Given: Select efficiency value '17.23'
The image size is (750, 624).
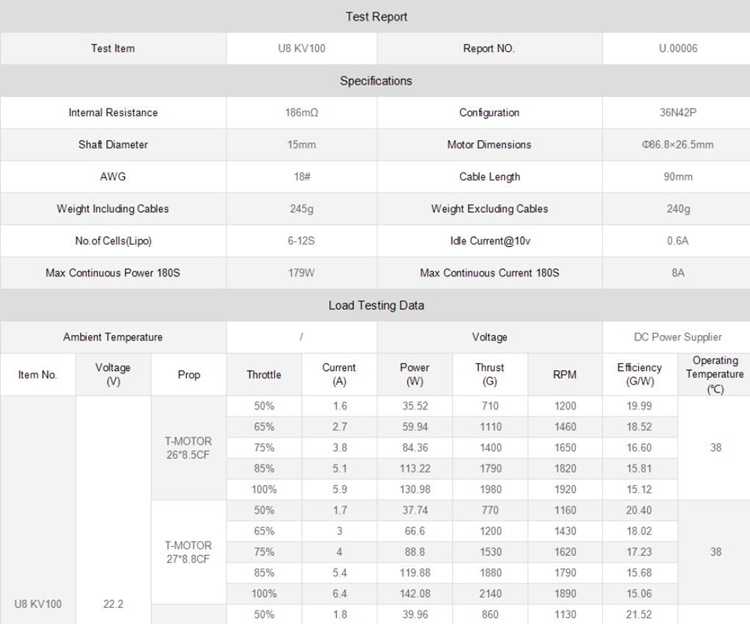Looking at the screenshot, I should [639, 552].
